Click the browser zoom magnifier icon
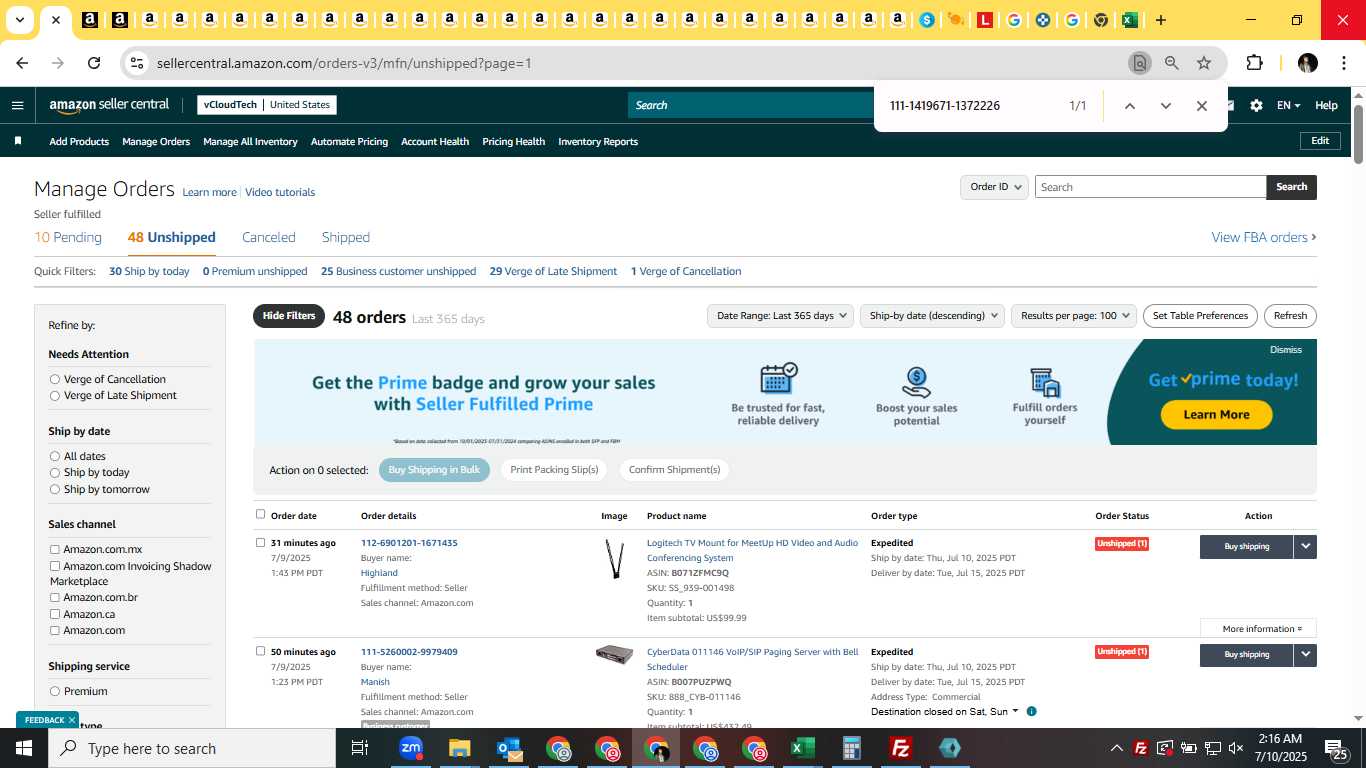1366x768 pixels. click(x=1172, y=63)
